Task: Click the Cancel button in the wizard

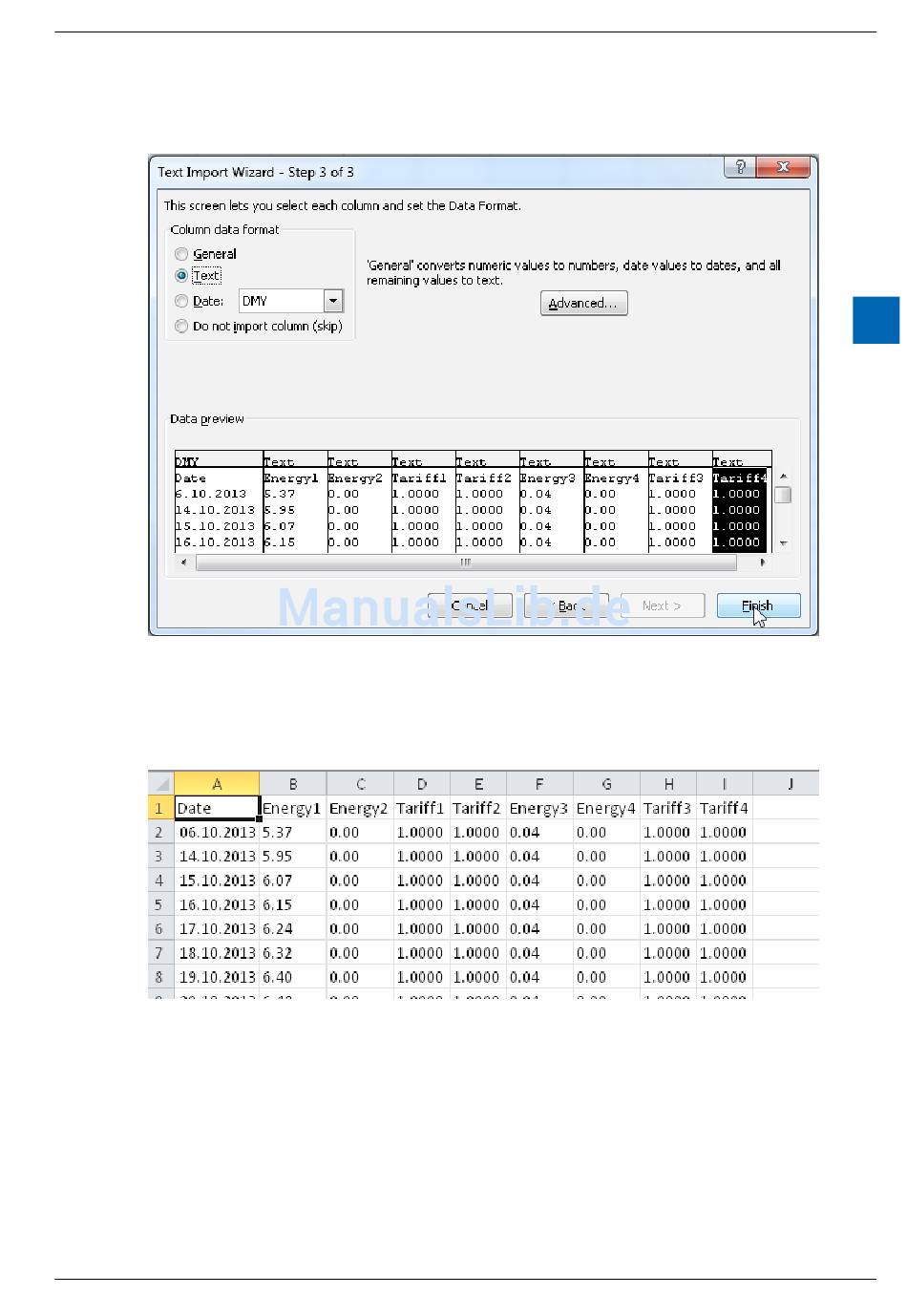Action: (470, 605)
